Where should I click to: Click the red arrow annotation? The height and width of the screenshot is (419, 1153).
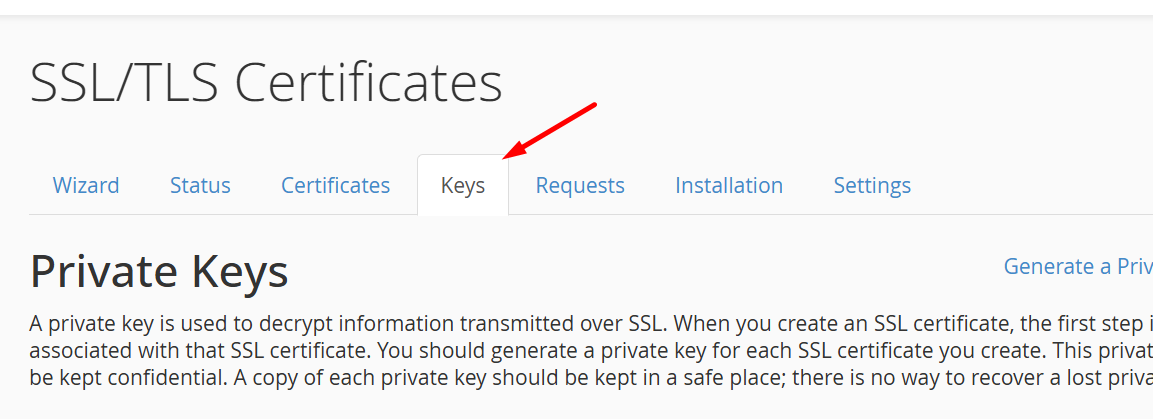point(552,129)
